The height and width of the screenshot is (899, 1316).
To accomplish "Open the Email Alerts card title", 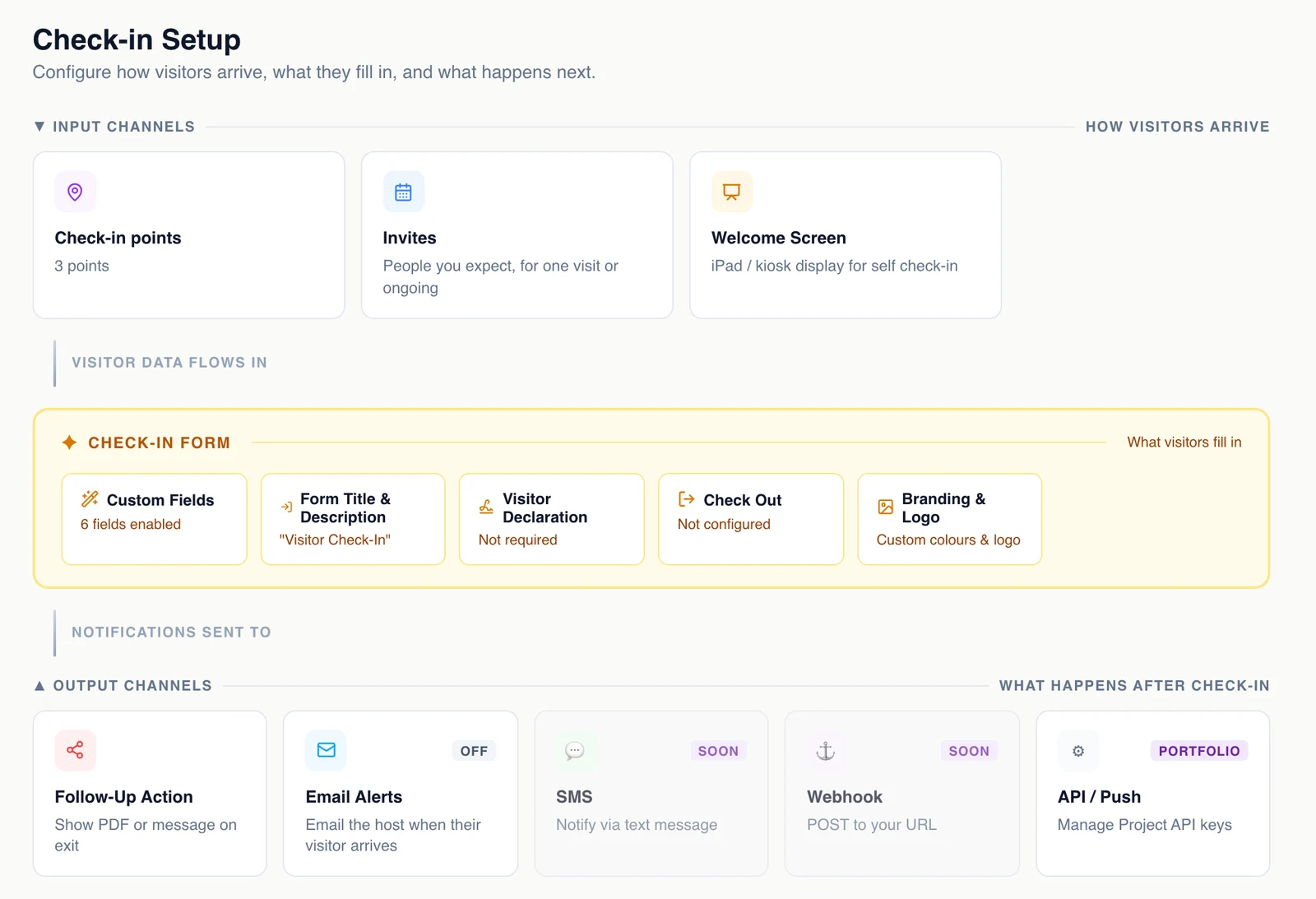I will 354,797.
